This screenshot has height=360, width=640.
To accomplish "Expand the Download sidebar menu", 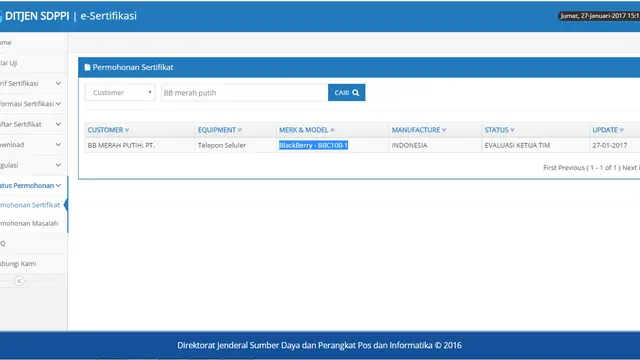I will tap(33, 144).
